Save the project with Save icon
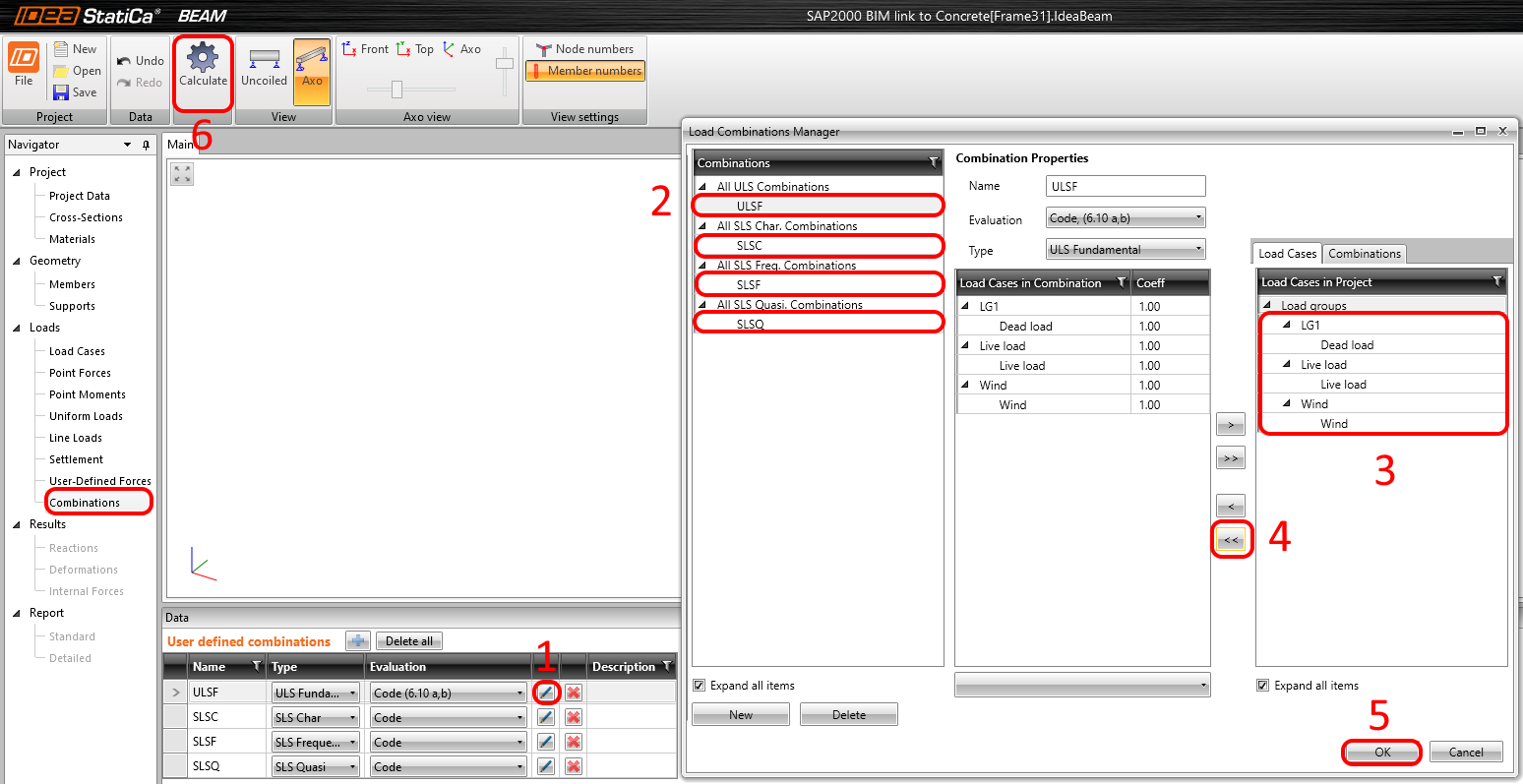 pyautogui.click(x=61, y=92)
